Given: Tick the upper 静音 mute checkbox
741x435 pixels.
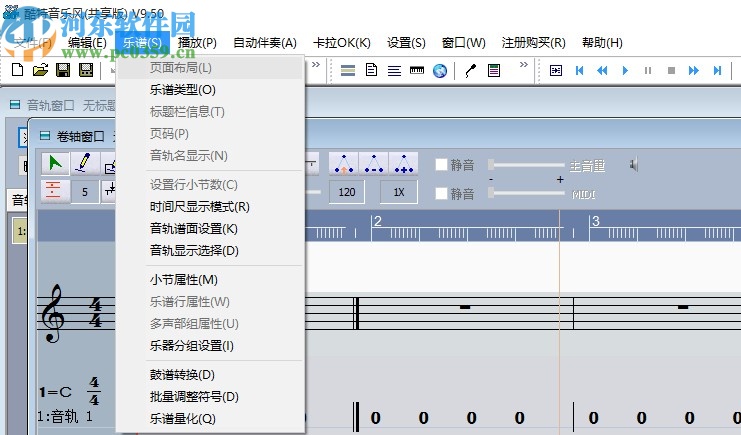Looking at the screenshot, I should point(441,165).
